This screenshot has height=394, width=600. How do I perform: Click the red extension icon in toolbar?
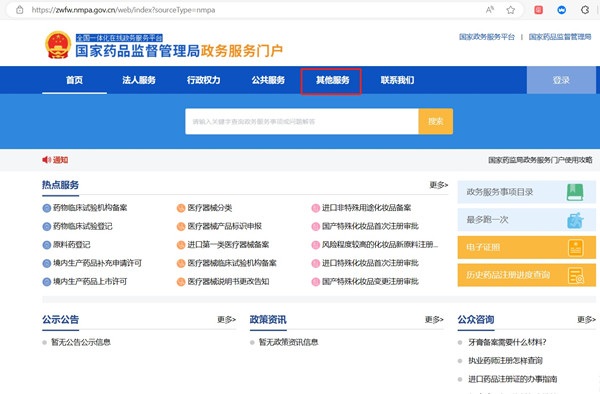pyautogui.click(x=538, y=10)
